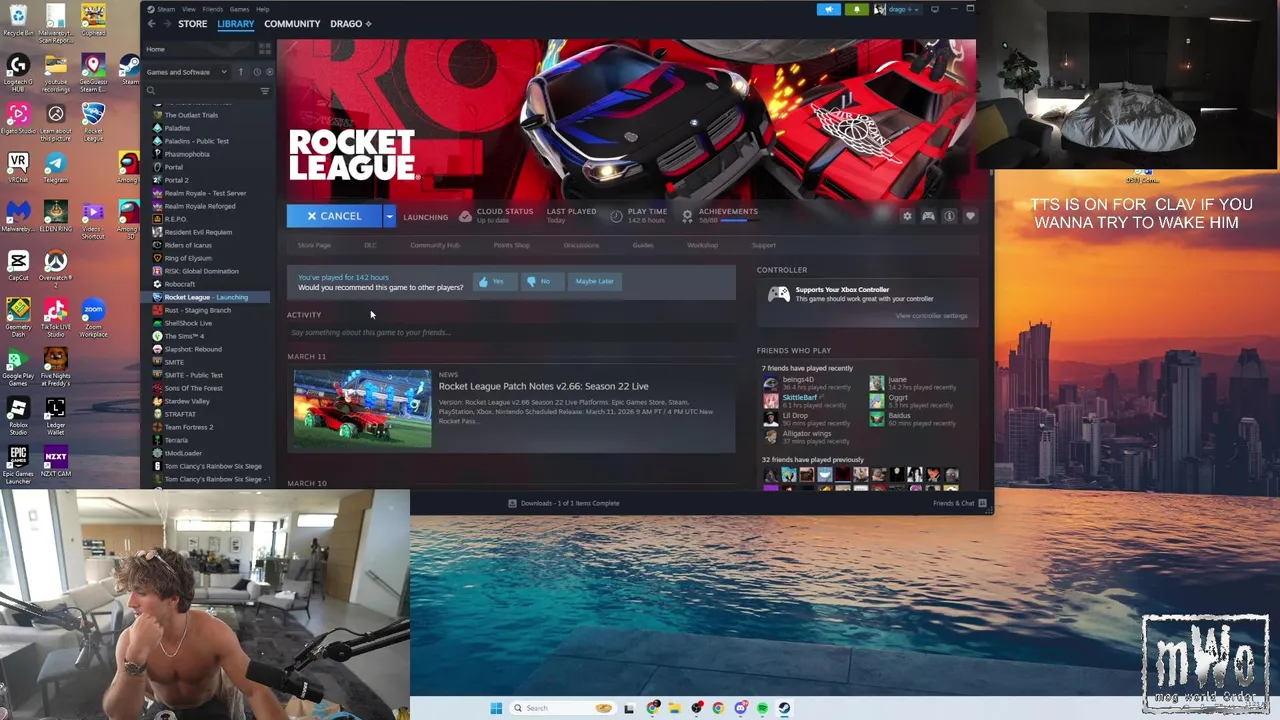Viewport: 1280px width, 720px height.
Task: Open dropdown arrow next to Cancel button
Action: coord(389,216)
